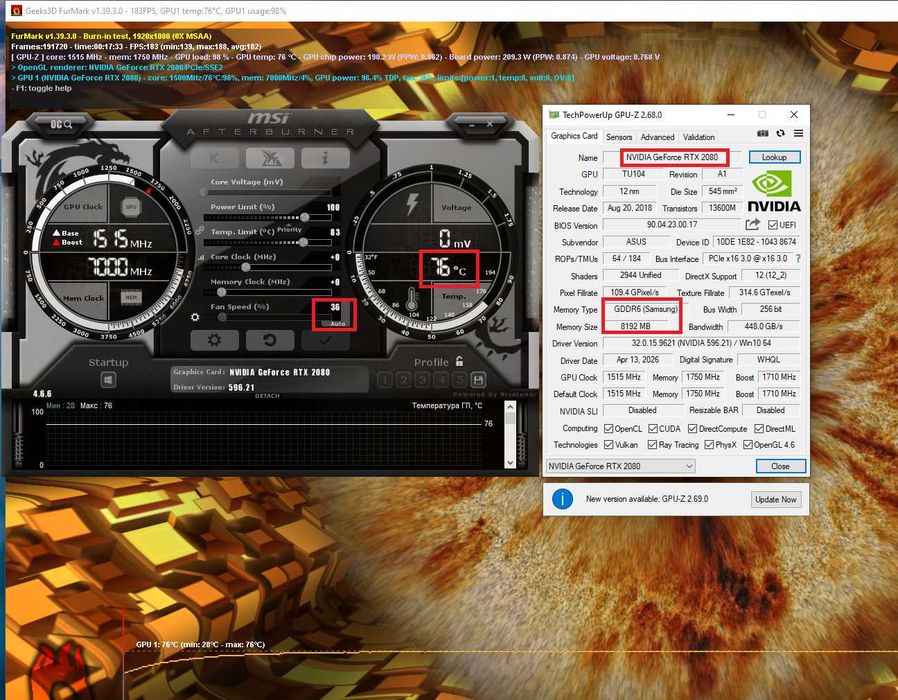The height and width of the screenshot is (700, 898).
Task: Open the GPU selection dropdown in GPU-Z
Action: point(621,466)
